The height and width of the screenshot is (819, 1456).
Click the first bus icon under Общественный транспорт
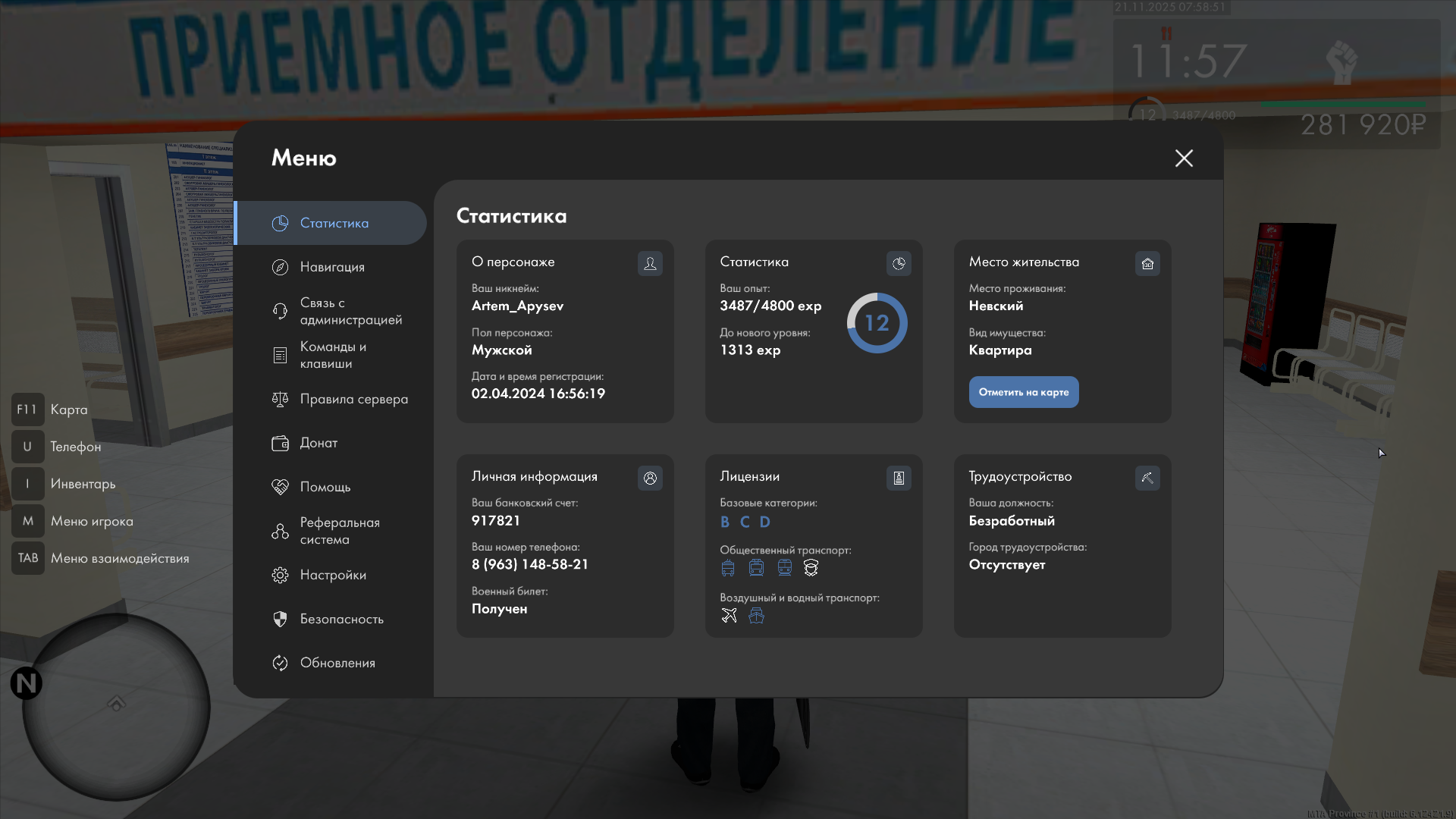728,568
